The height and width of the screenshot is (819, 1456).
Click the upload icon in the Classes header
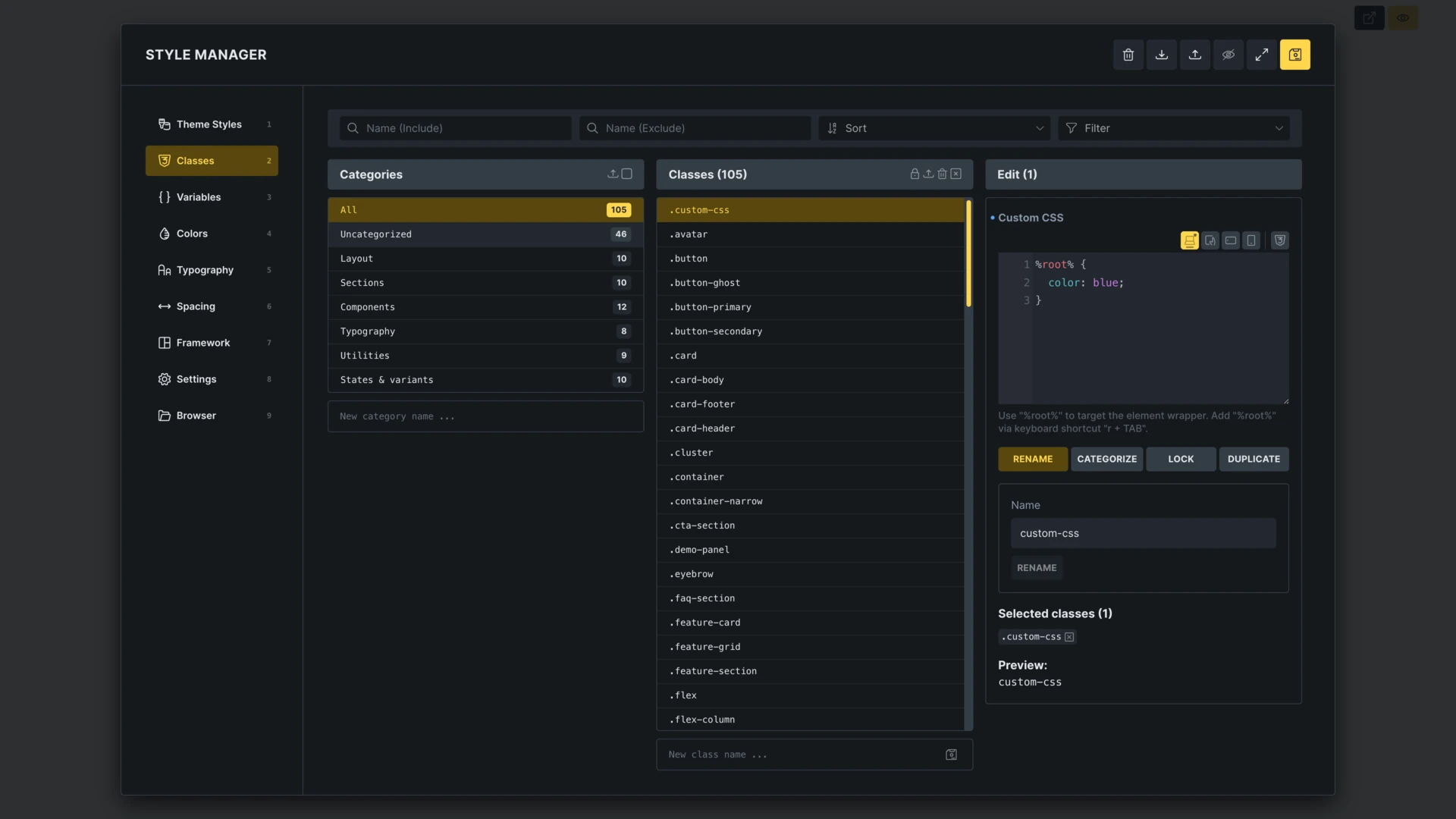[928, 174]
